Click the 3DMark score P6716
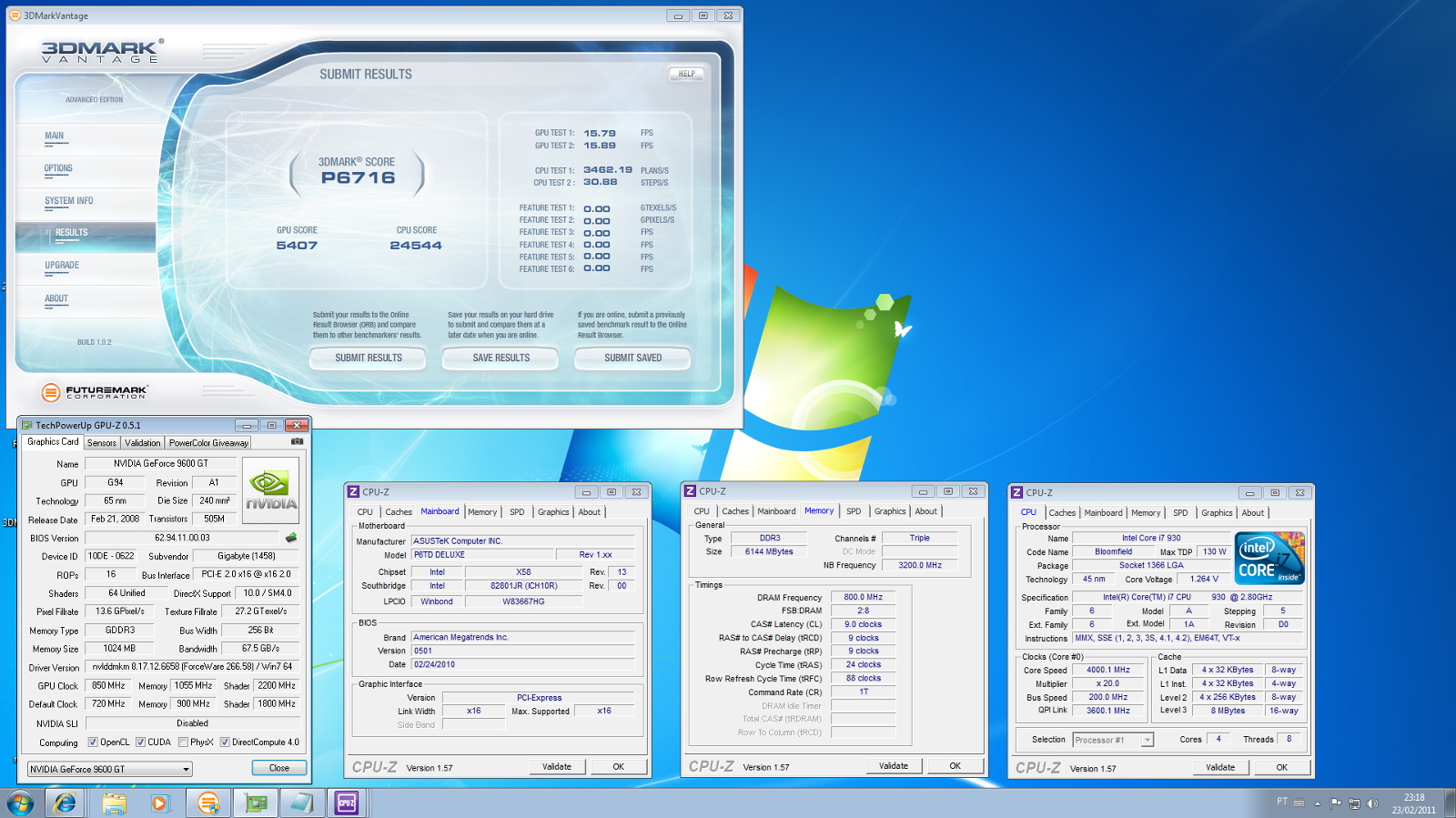This screenshot has height=818, width=1456. [358, 178]
